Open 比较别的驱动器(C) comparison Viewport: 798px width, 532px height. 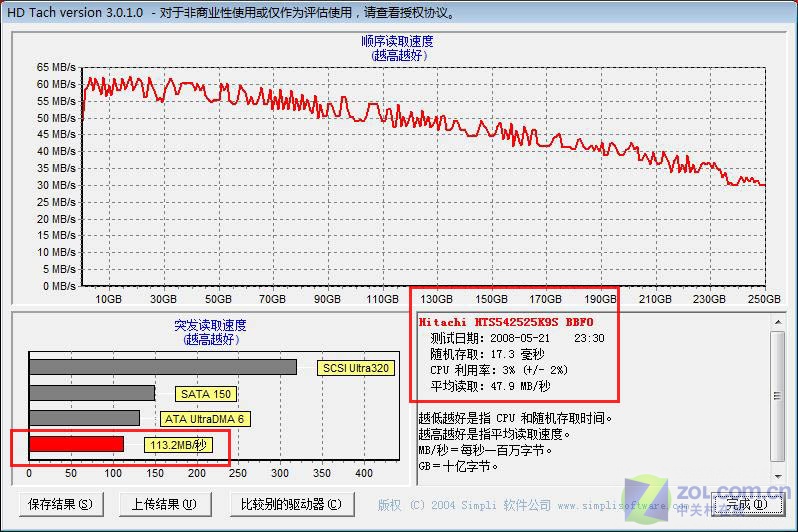pos(292,505)
